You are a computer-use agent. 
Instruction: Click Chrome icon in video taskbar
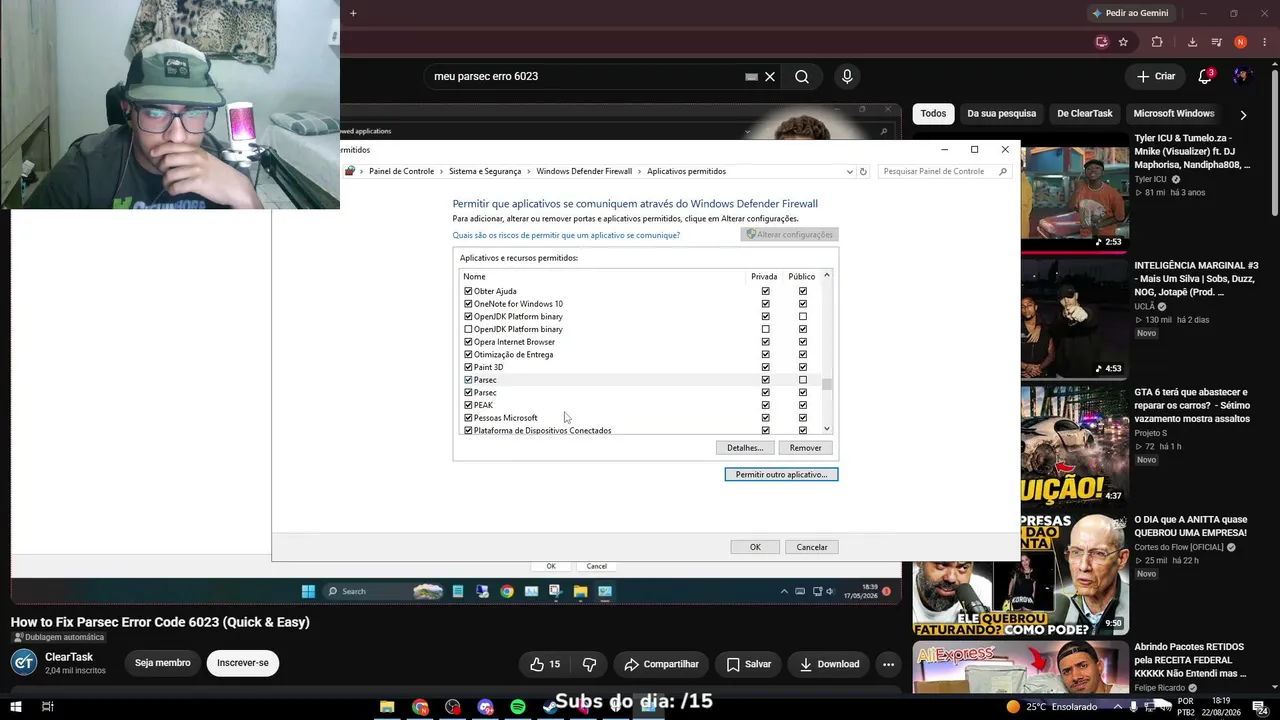click(507, 591)
